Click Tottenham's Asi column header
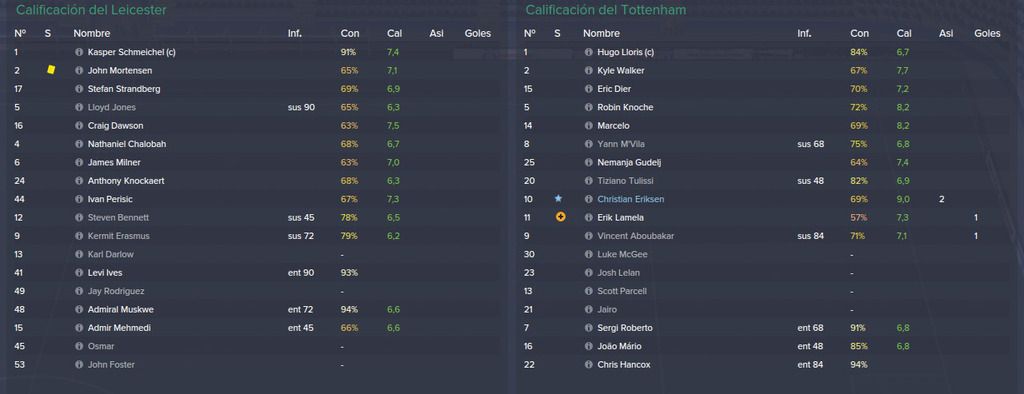This screenshot has width=1024, height=394. tap(946, 33)
